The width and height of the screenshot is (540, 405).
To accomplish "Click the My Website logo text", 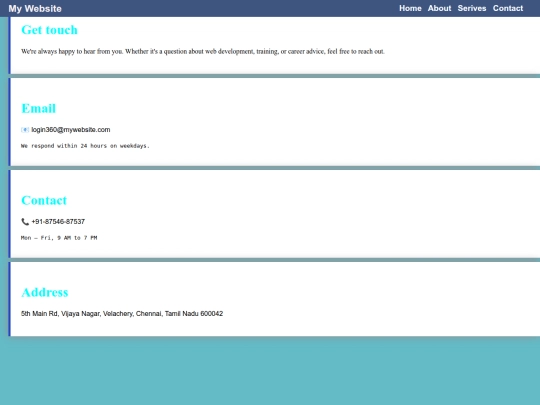I will click(x=35, y=9).
